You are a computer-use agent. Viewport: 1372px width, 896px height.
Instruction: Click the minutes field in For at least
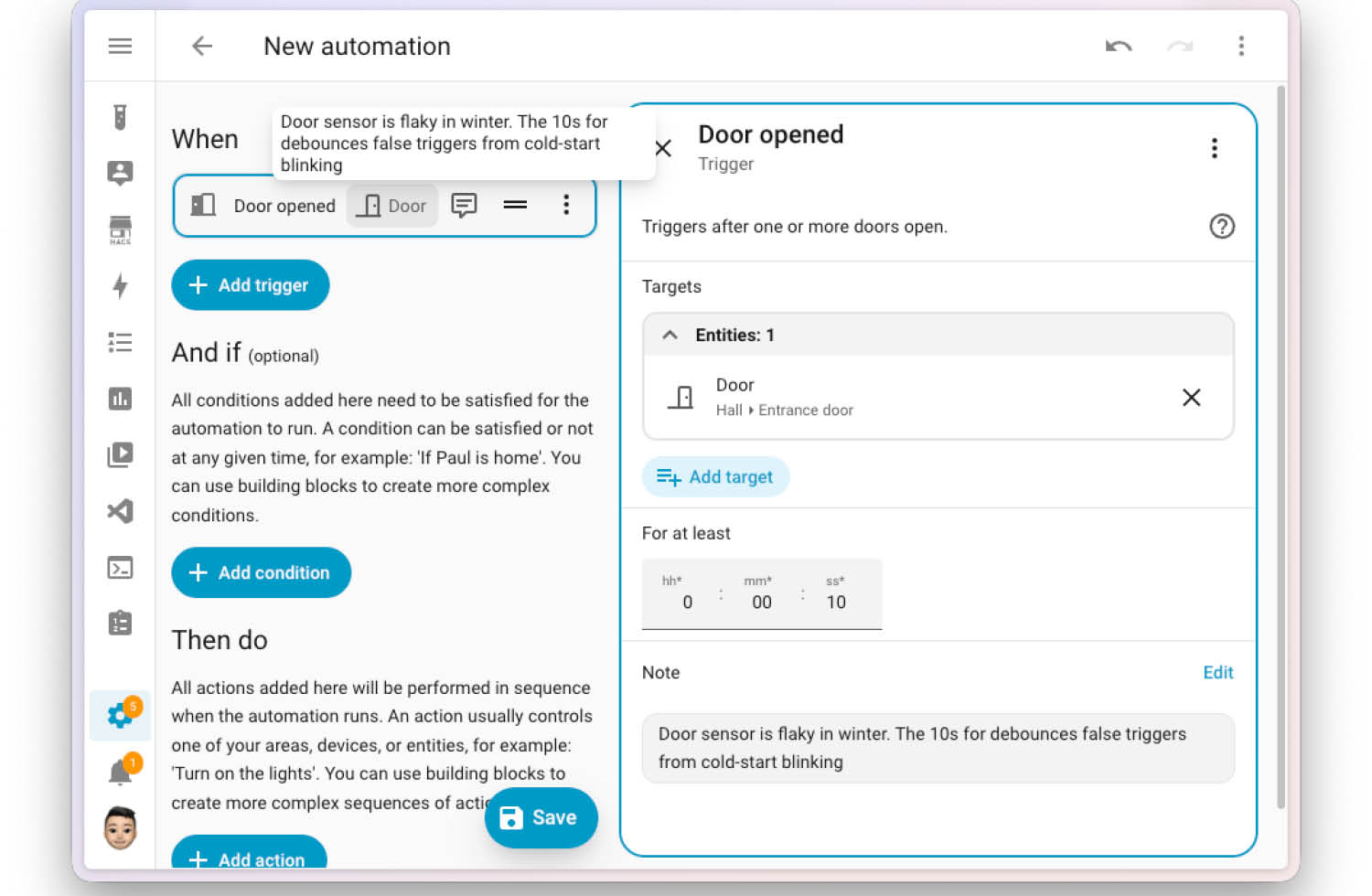click(761, 593)
